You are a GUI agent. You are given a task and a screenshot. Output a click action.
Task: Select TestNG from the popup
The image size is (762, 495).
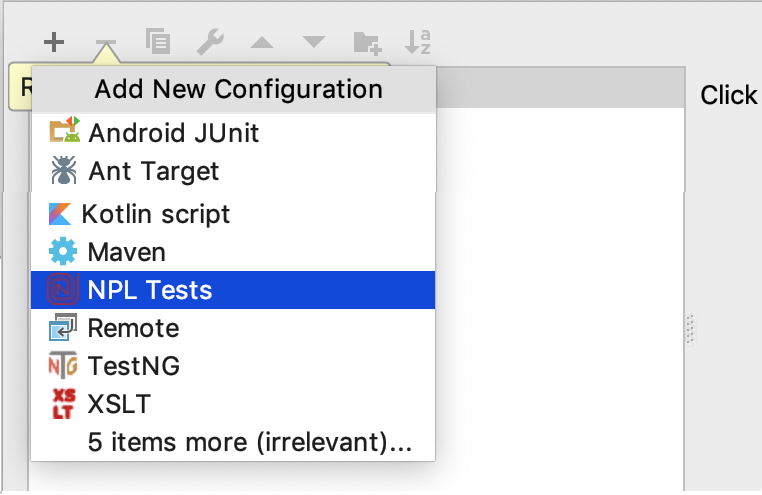click(134, 366)
